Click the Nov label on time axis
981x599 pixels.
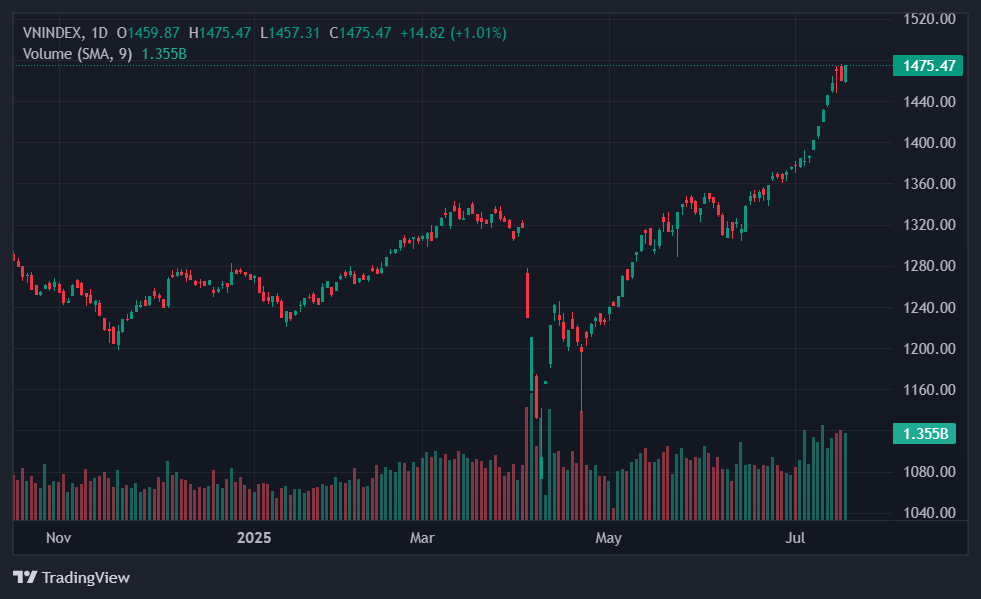58,538
